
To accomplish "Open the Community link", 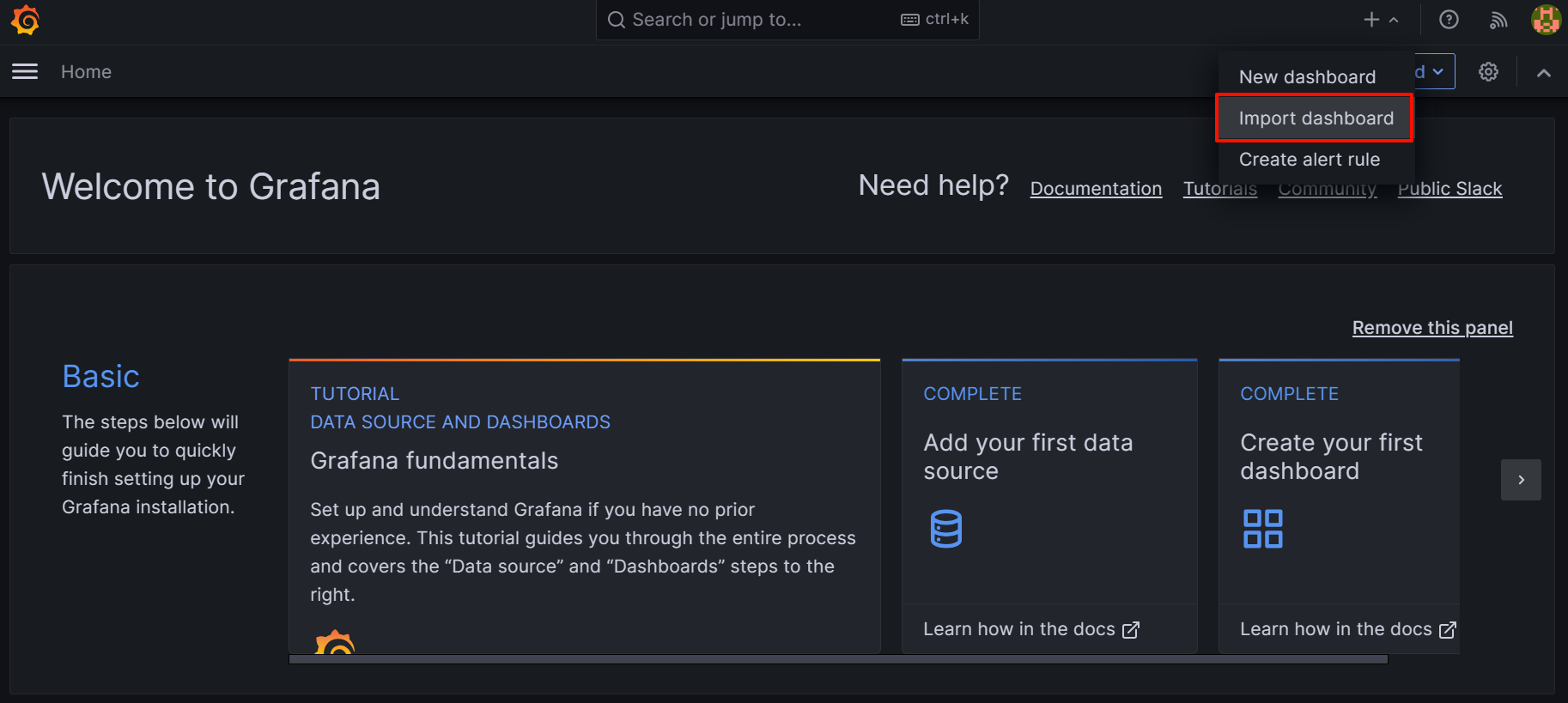I will [x=1327, y=189].
